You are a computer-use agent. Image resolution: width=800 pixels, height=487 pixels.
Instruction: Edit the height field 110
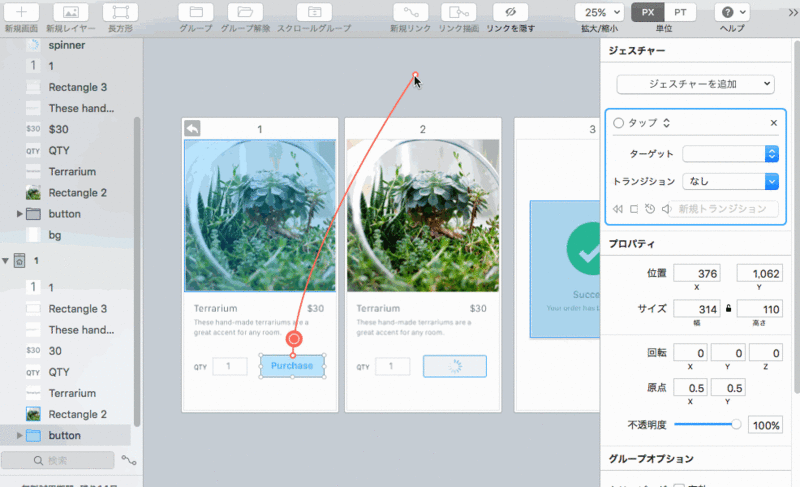click(x=759, y=309)
